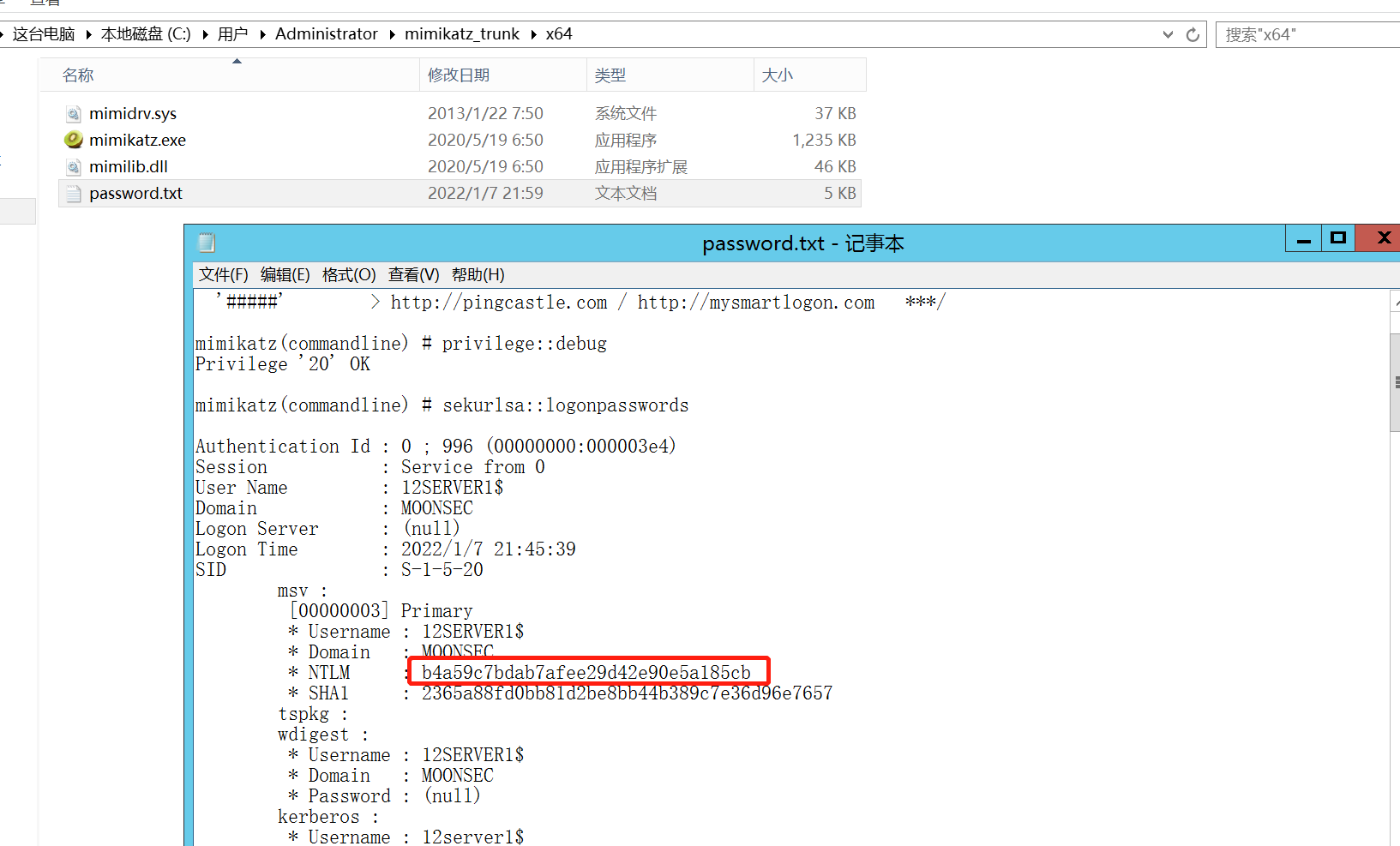Select the mimilib.dll file icon

click(73, 166)
